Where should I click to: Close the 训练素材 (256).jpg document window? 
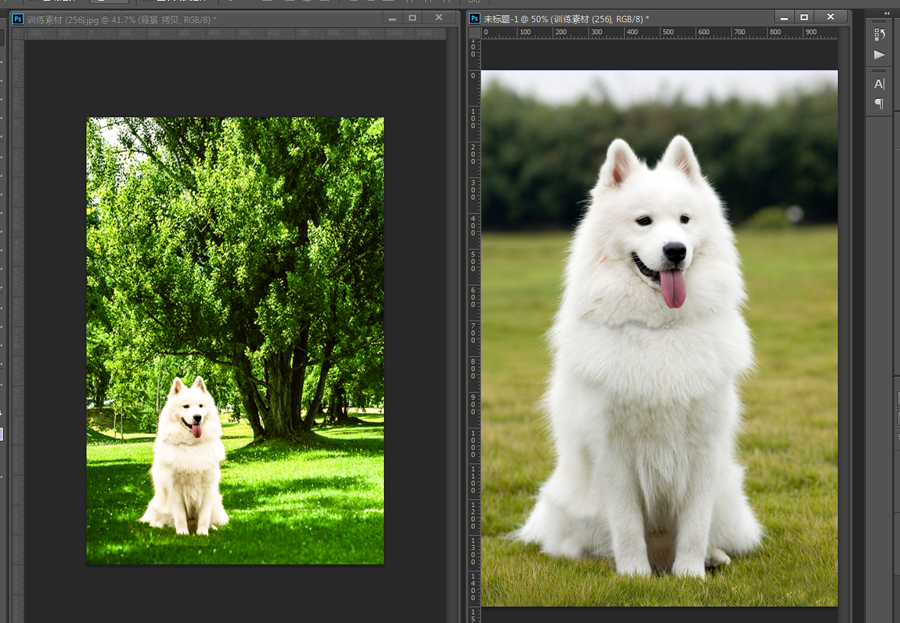pos(438,18)
